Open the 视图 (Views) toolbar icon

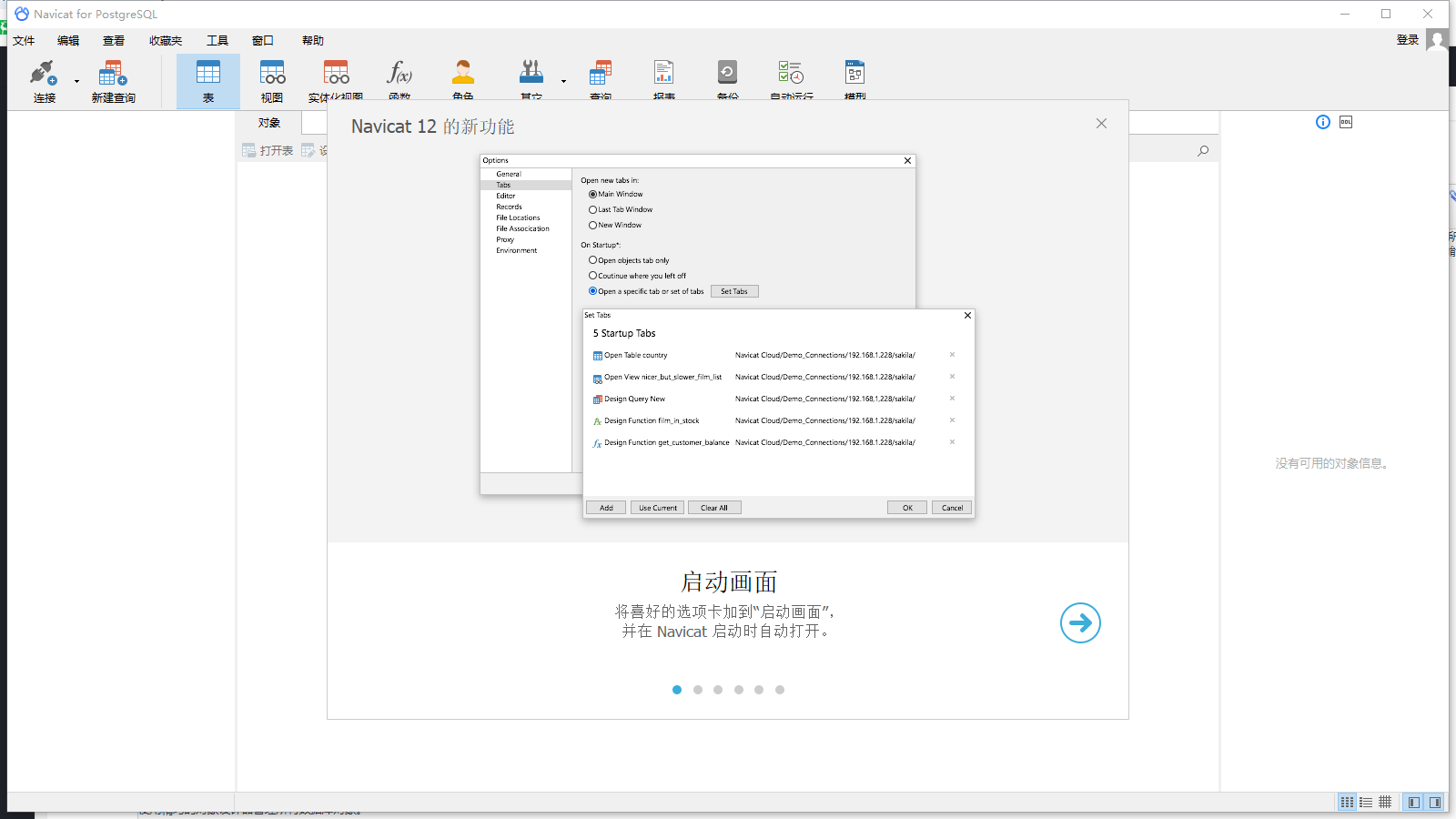[x=271, y=80]
